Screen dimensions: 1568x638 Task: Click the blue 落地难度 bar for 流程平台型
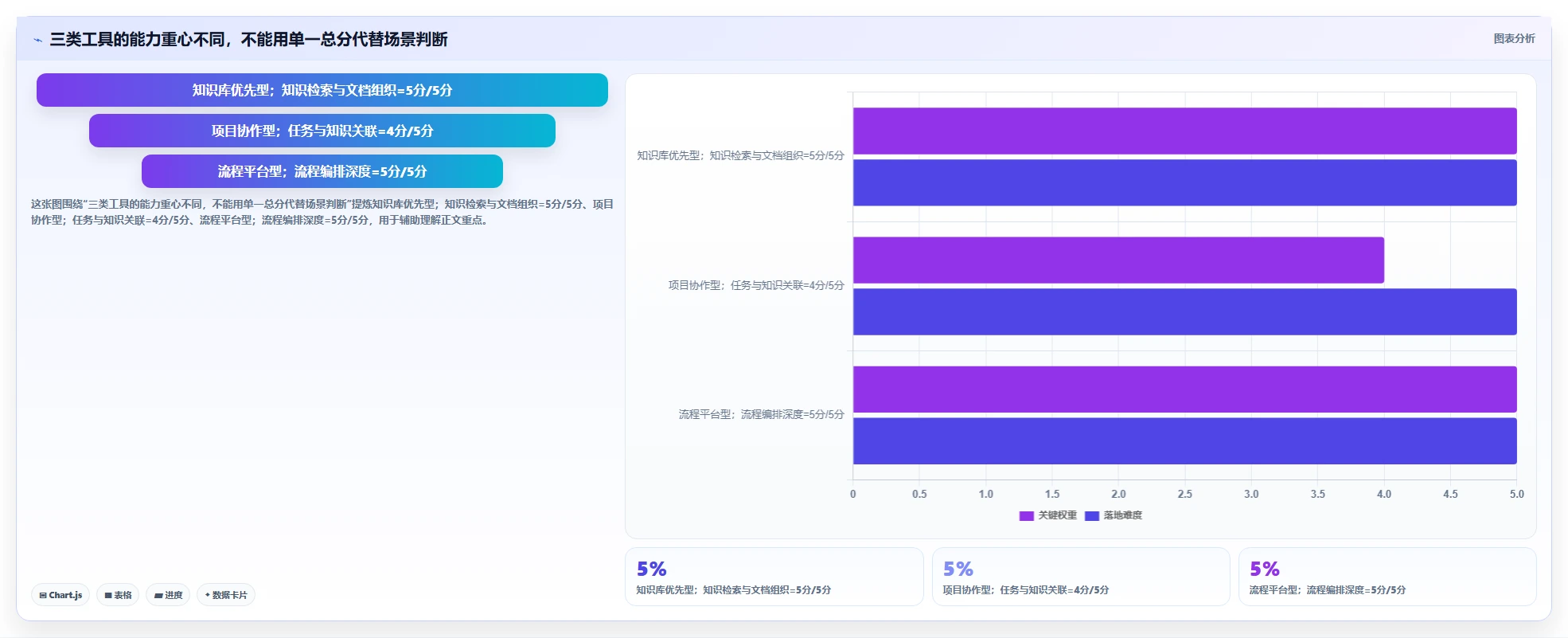(1184, 441)
